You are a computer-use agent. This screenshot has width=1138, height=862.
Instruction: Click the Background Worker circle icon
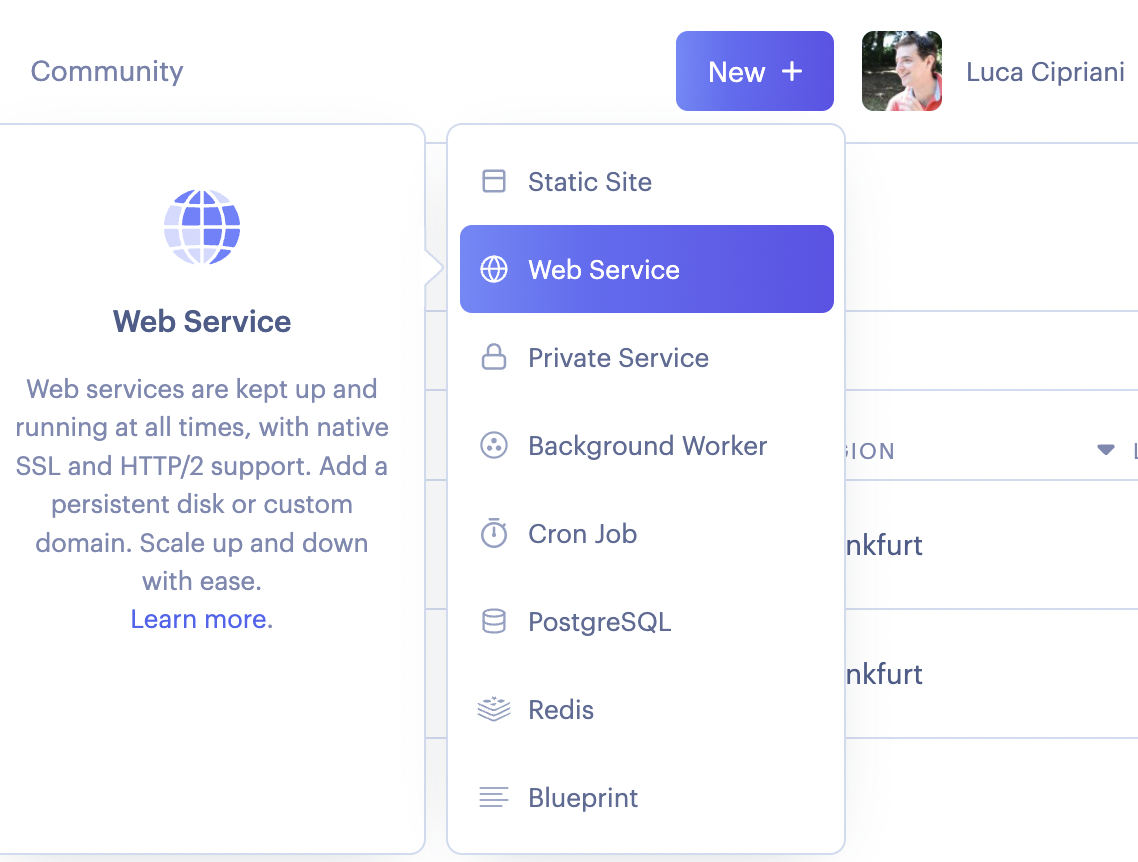coord(494,446)
